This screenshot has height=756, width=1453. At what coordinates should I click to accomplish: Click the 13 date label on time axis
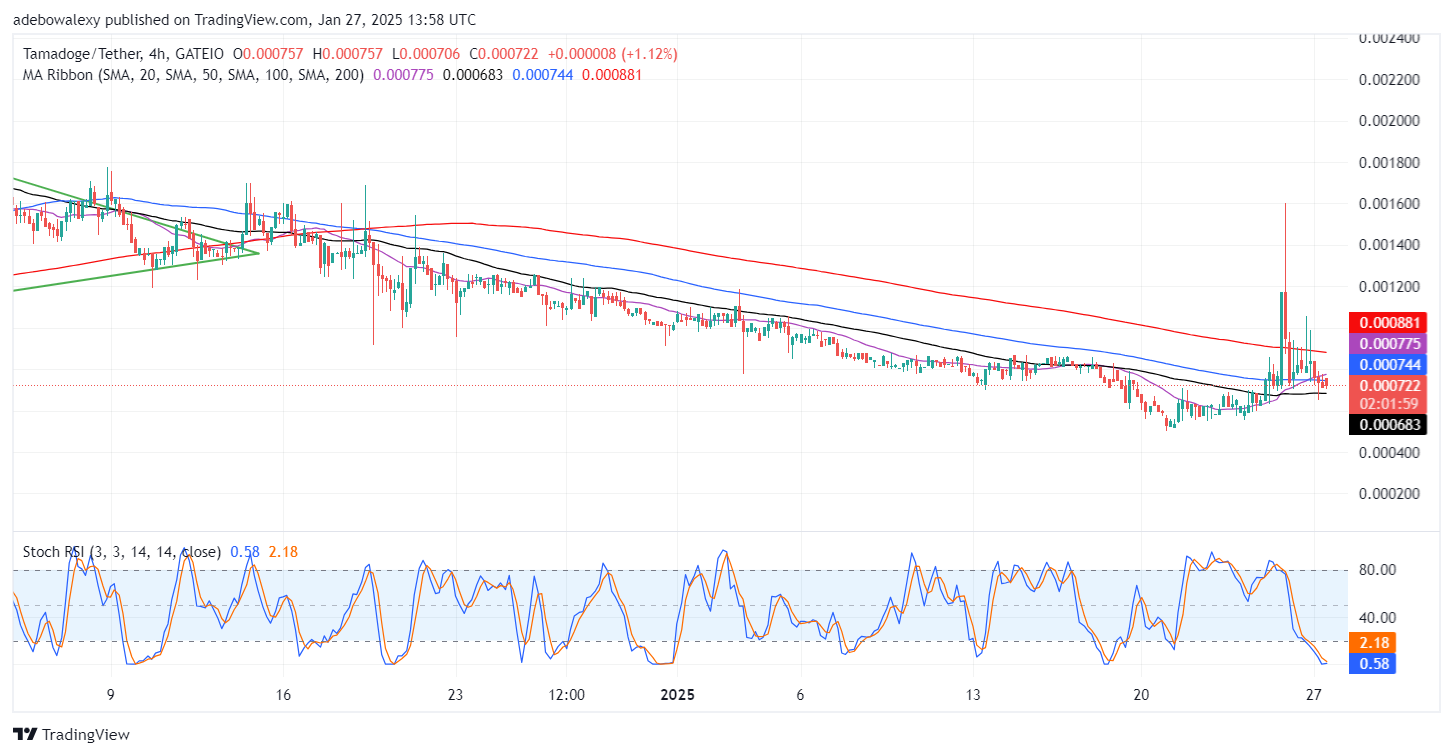(x=972, y=694)
